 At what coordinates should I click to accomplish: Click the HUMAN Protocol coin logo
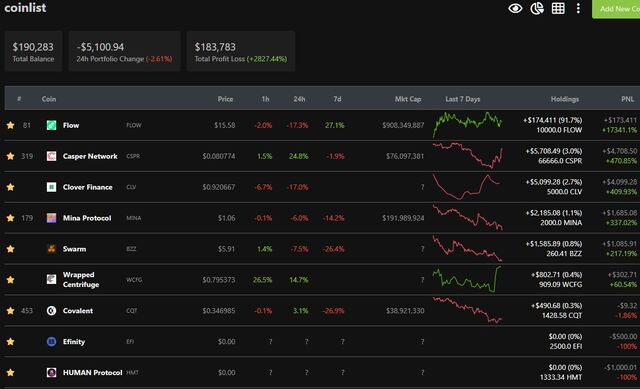(51, 373)
